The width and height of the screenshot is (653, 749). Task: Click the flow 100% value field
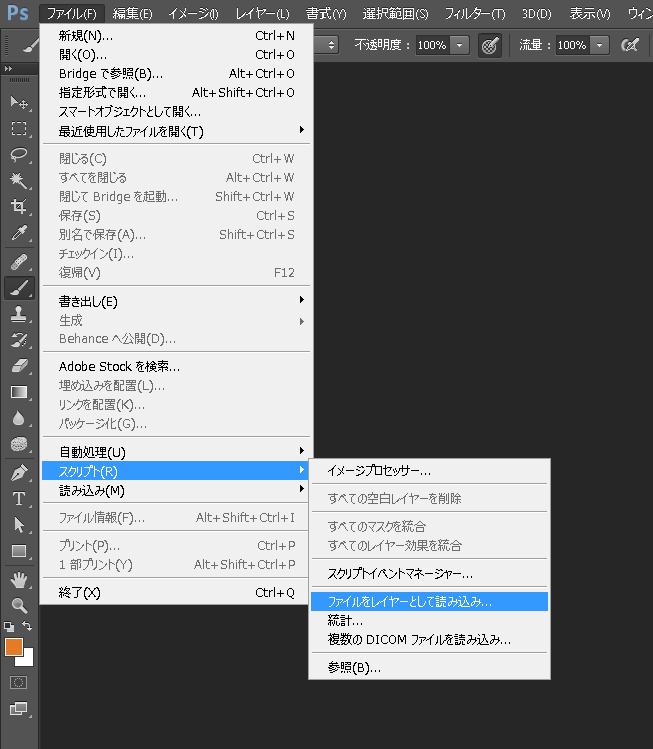(572, 45)
